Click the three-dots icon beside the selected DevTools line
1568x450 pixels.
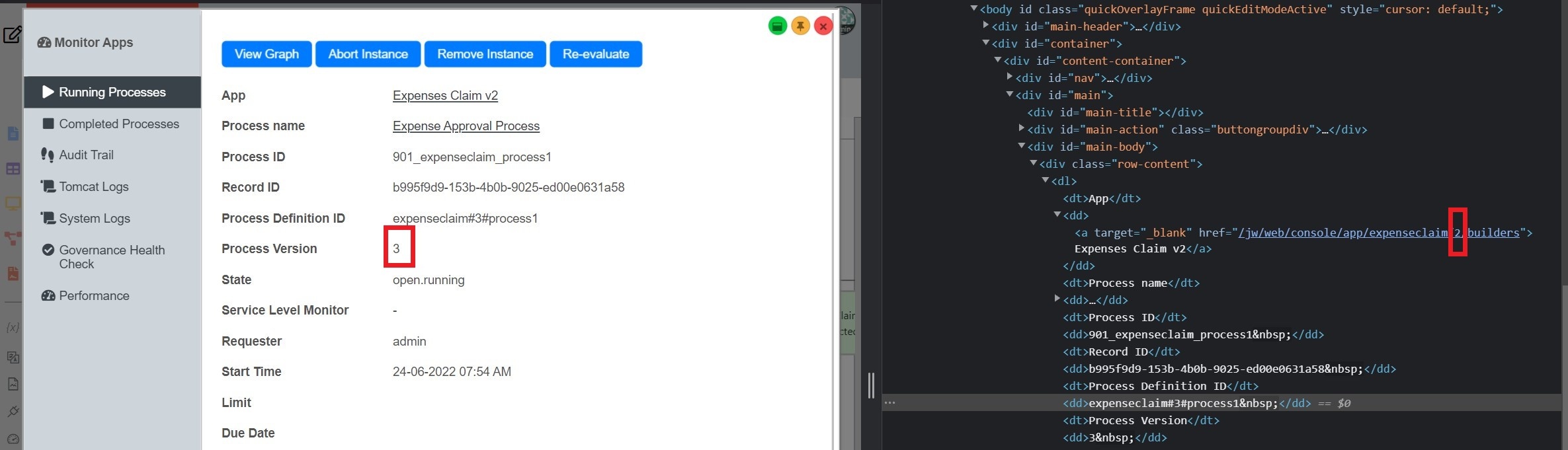coord(890,402)
